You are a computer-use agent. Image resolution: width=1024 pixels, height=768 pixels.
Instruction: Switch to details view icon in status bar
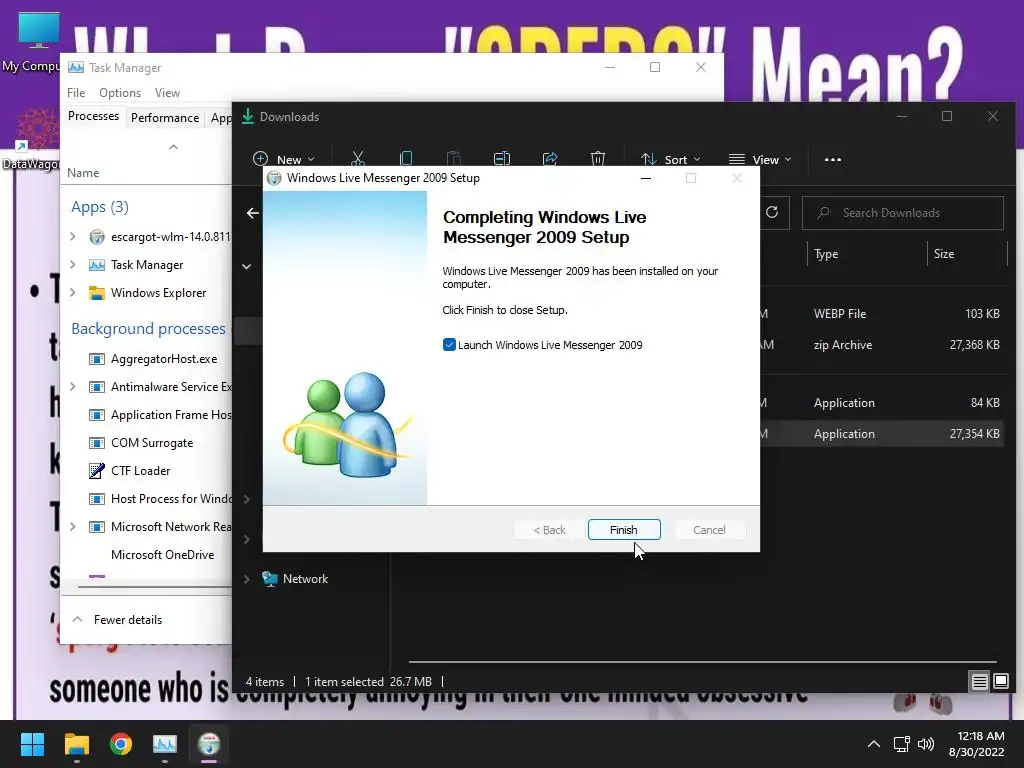coord(979,682)
